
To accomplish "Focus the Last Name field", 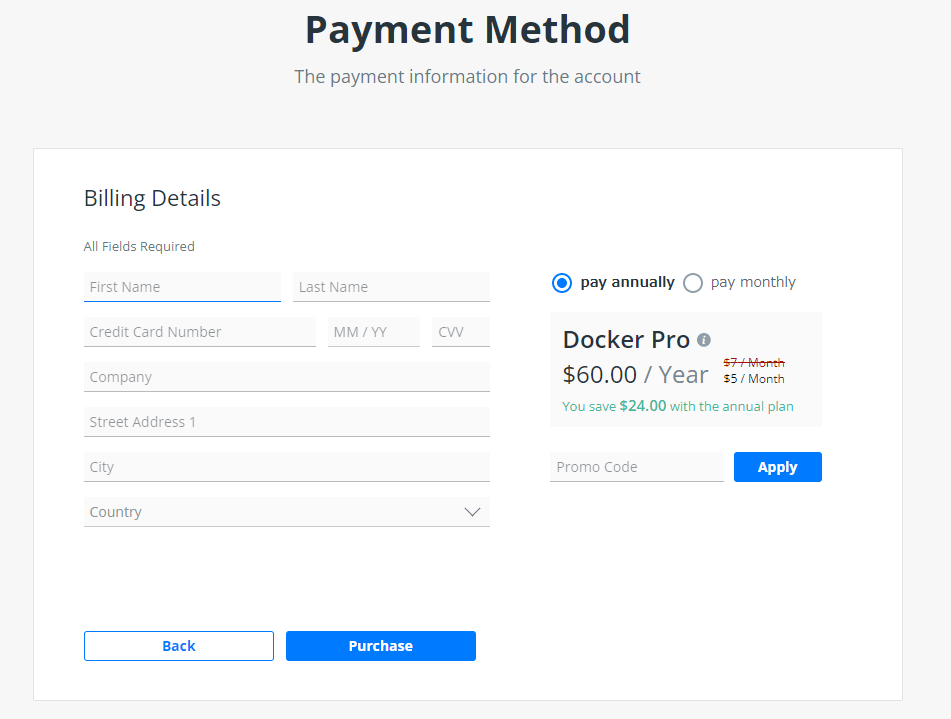I will pyautogui.click(x=391, y=287).
